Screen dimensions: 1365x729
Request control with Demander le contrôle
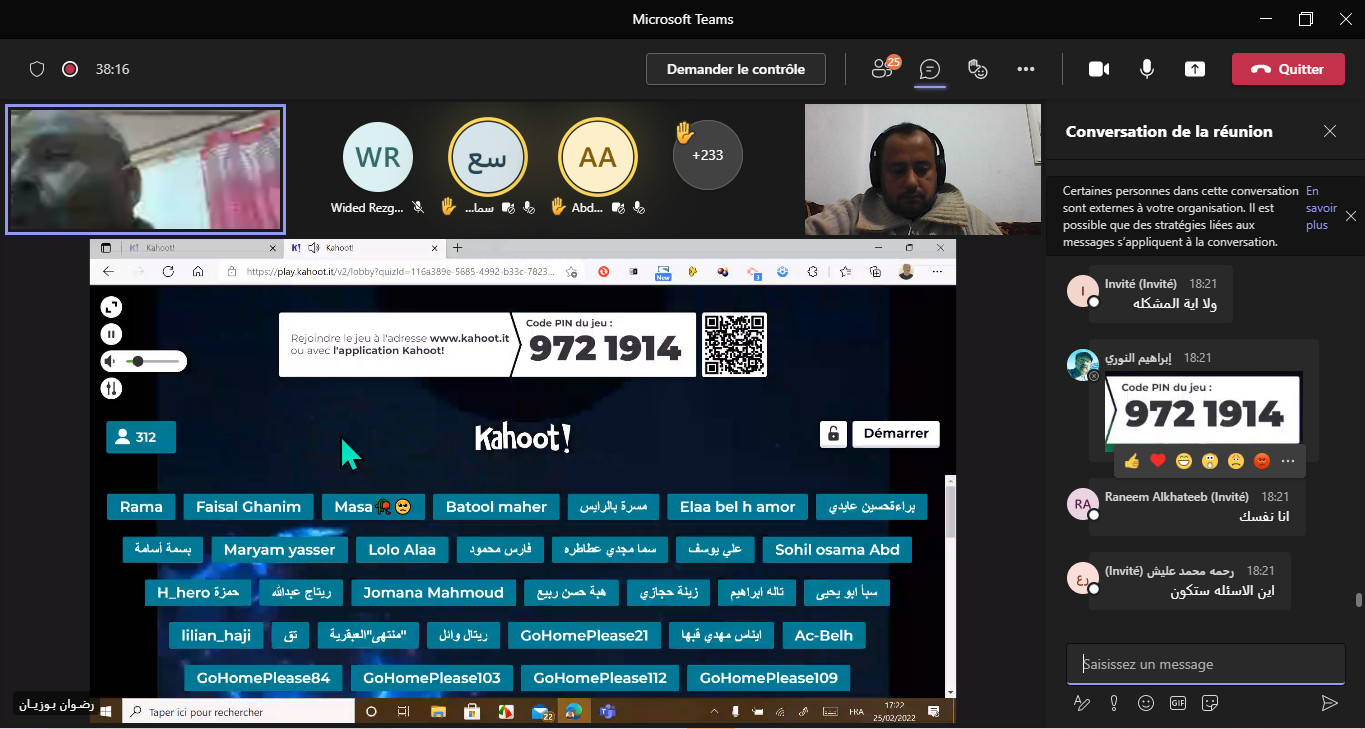pos(736,69)
